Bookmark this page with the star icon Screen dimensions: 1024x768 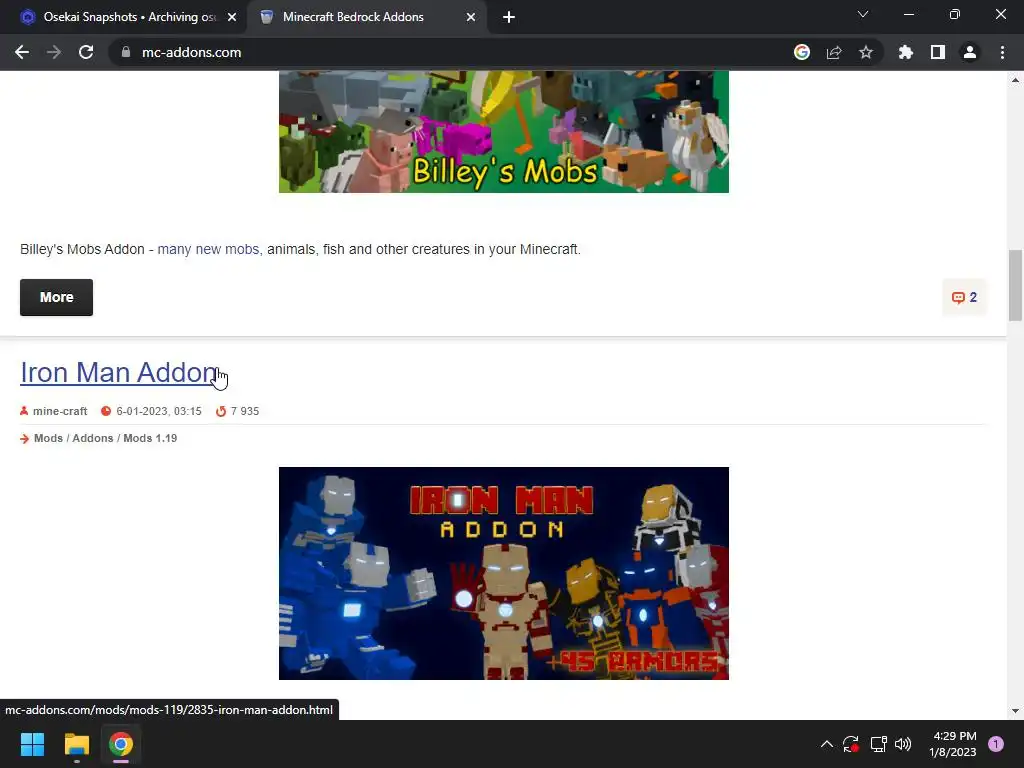pyautogui.click(x=866, y=52)
